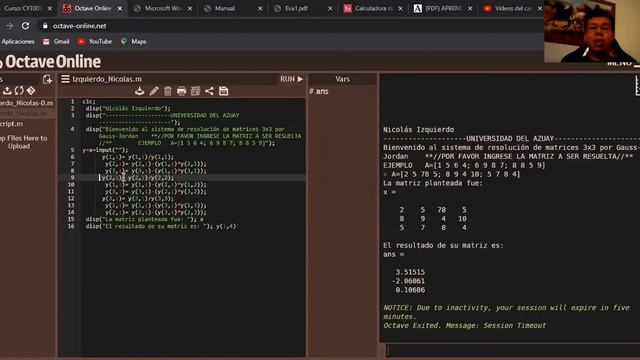Click the Octave Online logo
640x360 pixels.
pyautogui.click(x=50, y=62)
